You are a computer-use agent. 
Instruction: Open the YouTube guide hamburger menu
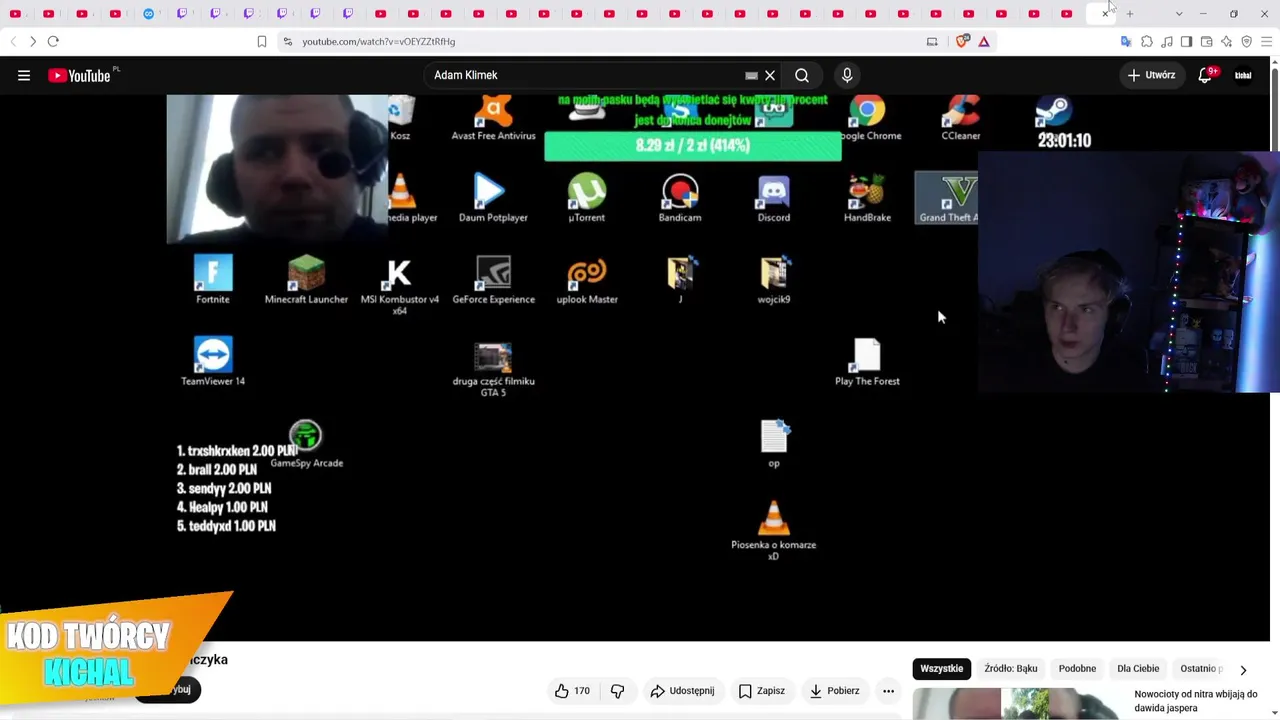click(24, 75)
